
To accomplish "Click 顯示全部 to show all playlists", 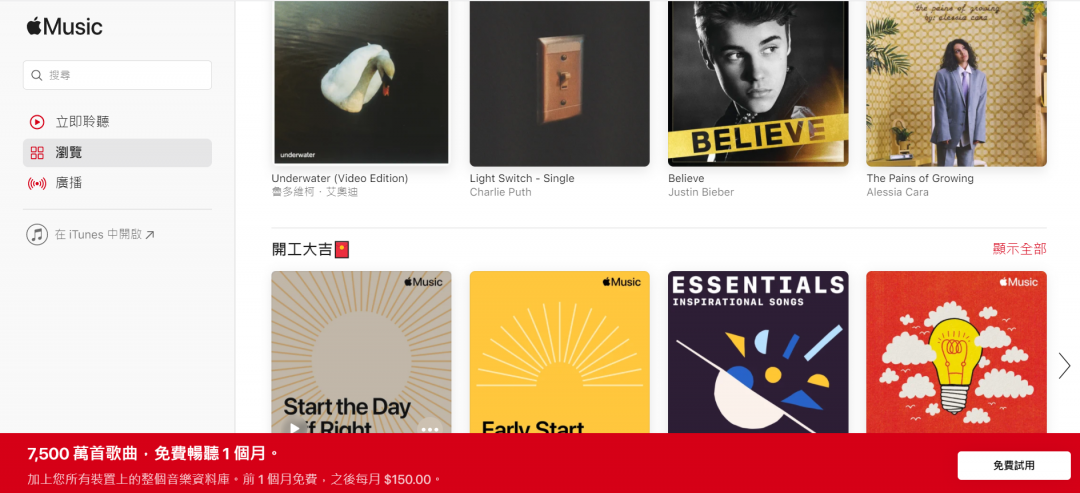I will coord(1019,249).
